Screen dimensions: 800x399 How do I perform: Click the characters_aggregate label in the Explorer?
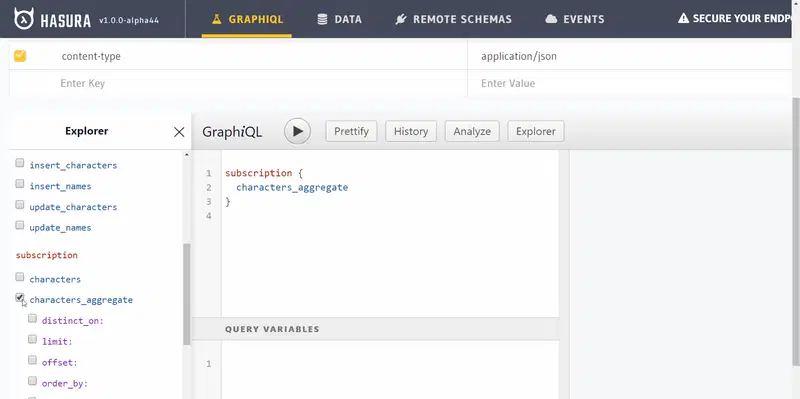[x=81, y=300]
